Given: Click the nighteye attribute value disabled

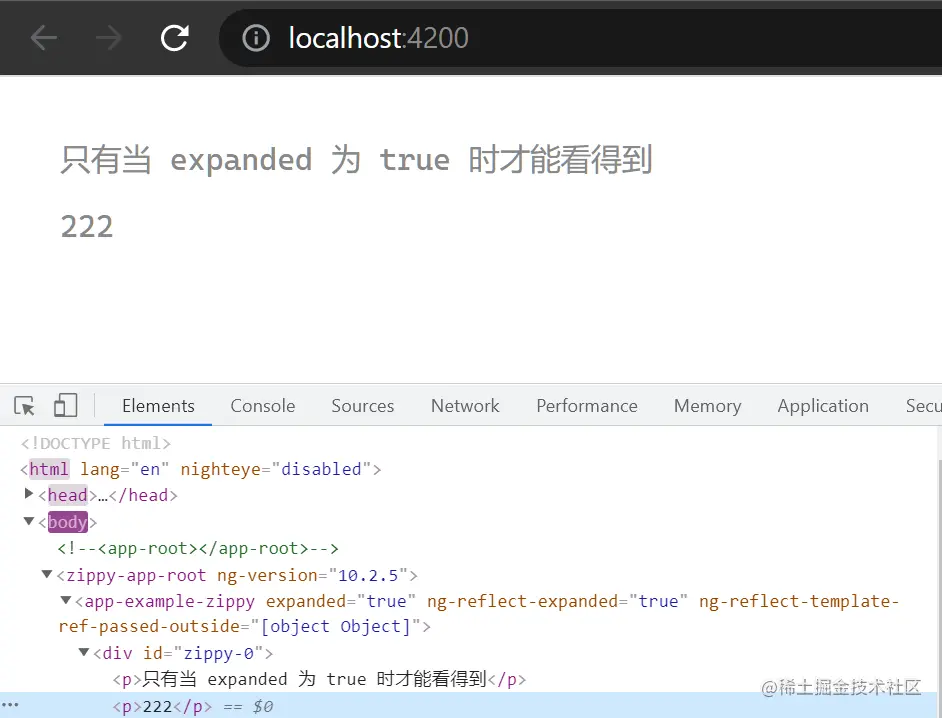Looking at the screenshot, I should coord(321,469).
